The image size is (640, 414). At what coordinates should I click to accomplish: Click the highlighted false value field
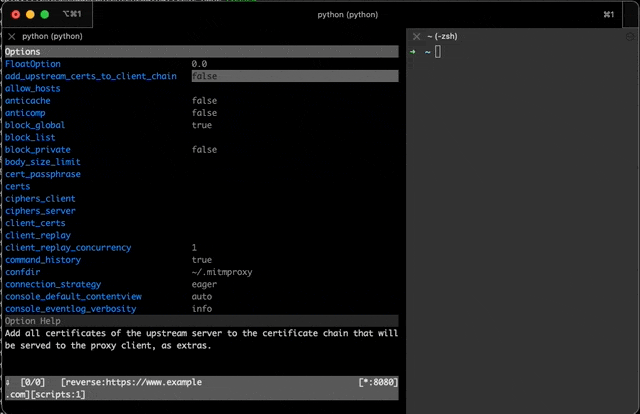click(295, 76)
